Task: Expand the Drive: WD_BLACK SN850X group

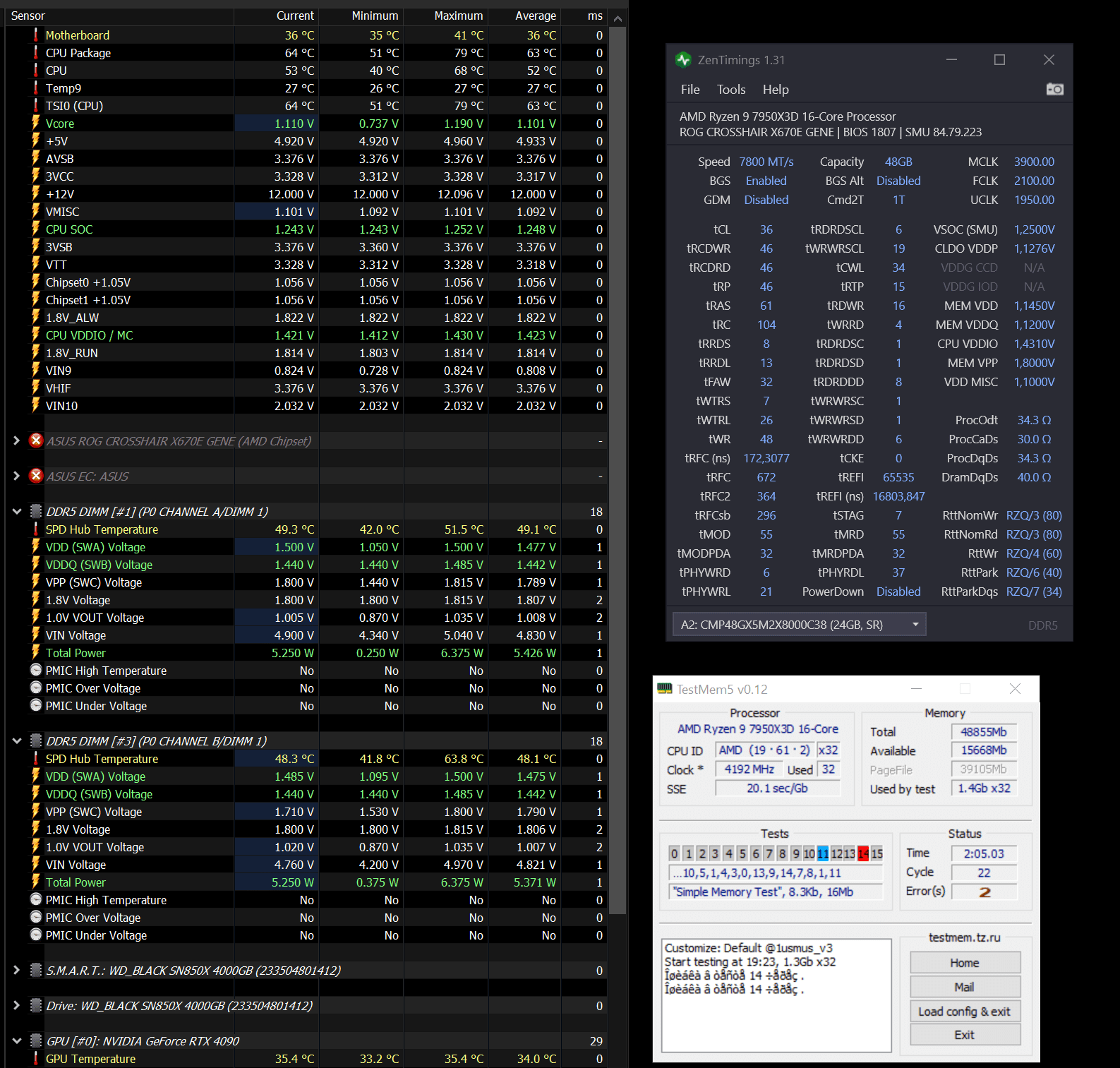Action: pos(16,1005)
